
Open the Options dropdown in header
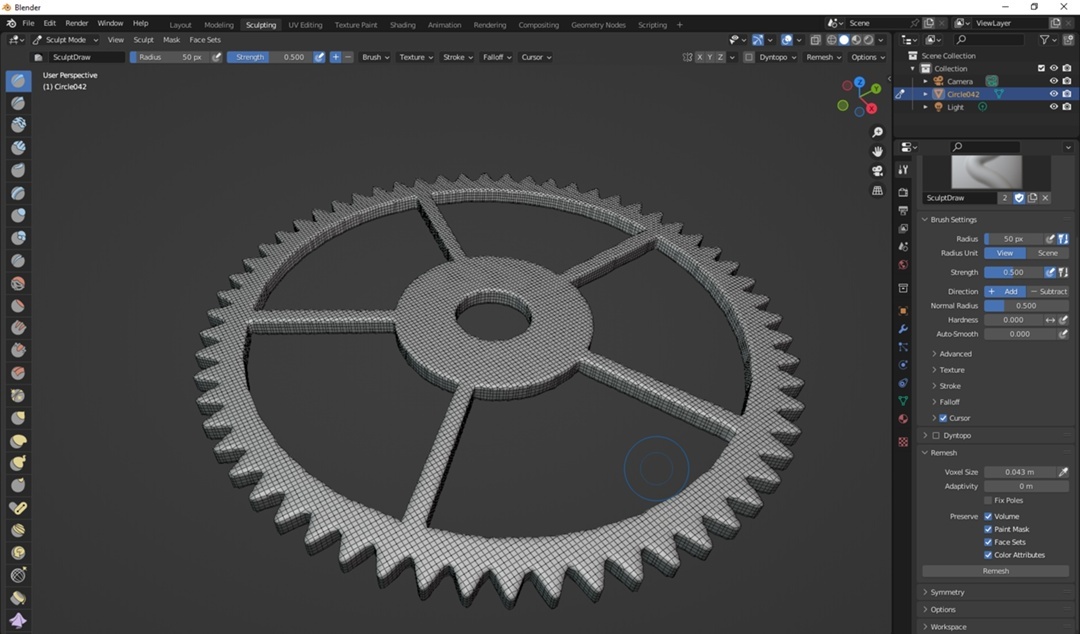pyautogui.click(x=867, y=57)
